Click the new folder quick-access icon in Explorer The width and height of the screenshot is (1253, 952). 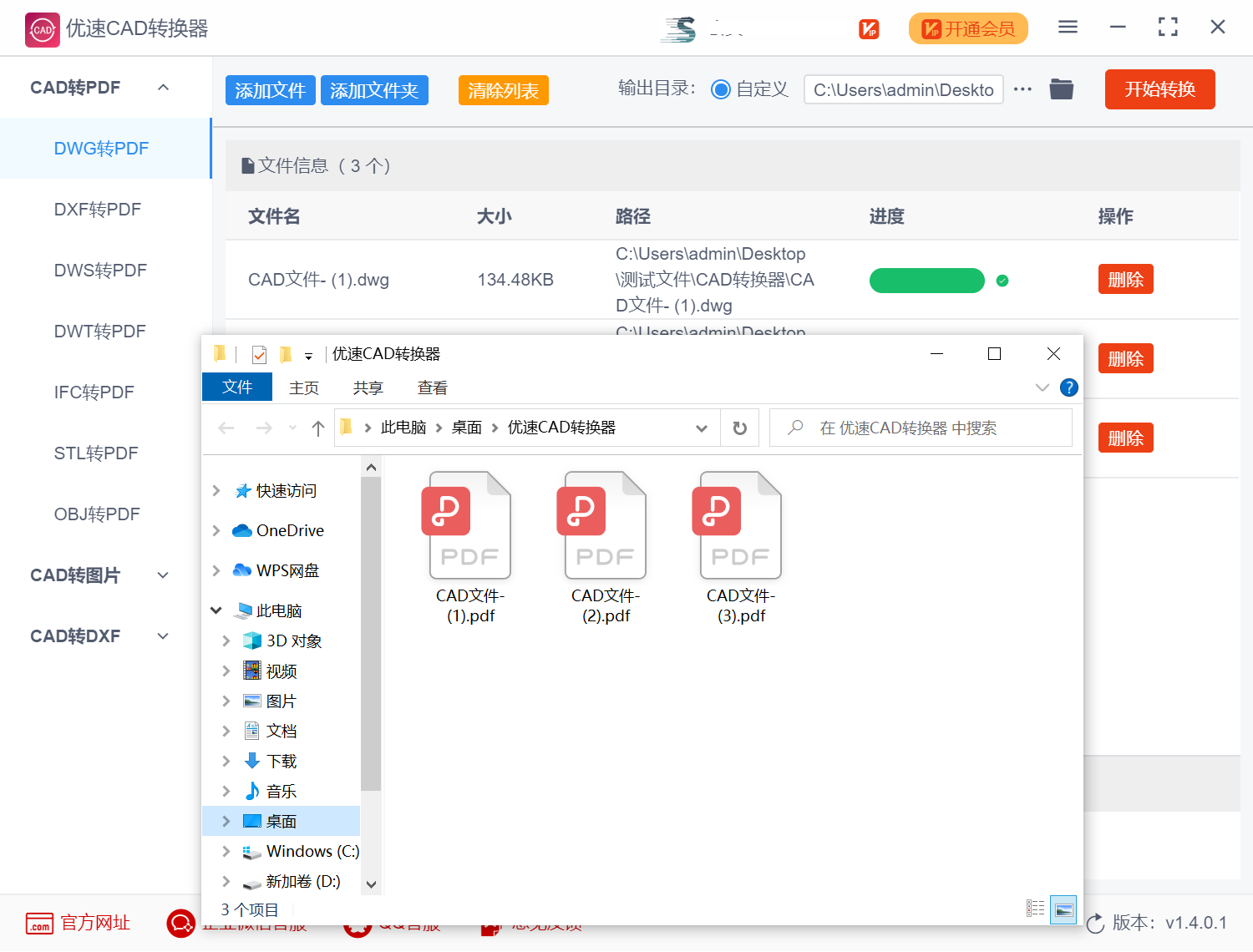[x=285, y=355]
